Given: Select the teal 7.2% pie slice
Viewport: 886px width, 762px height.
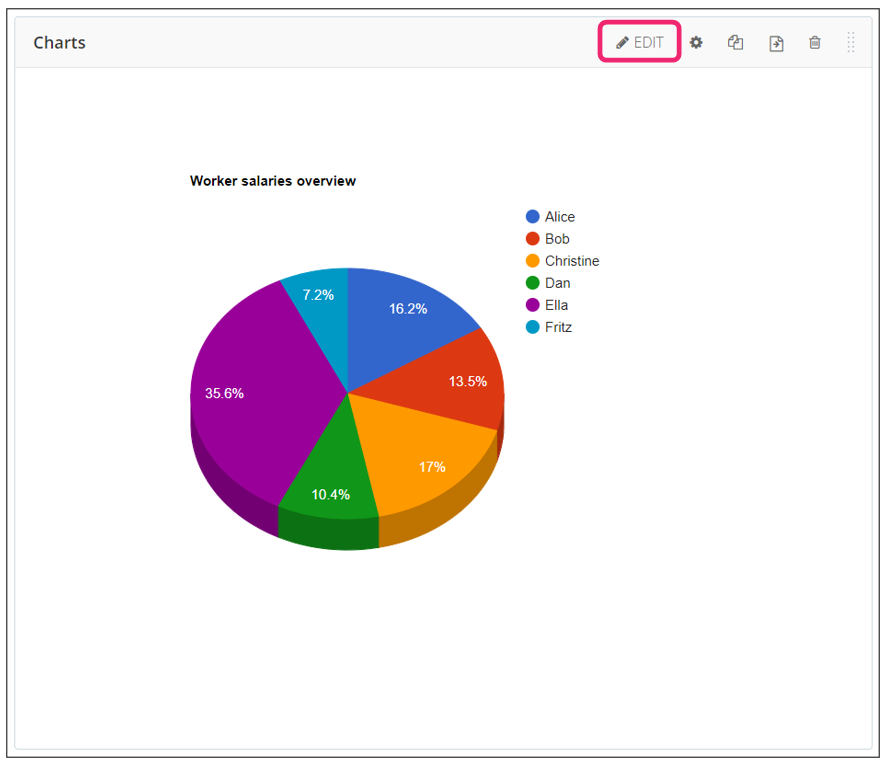Looking at the screenshot, I should 320,300.
